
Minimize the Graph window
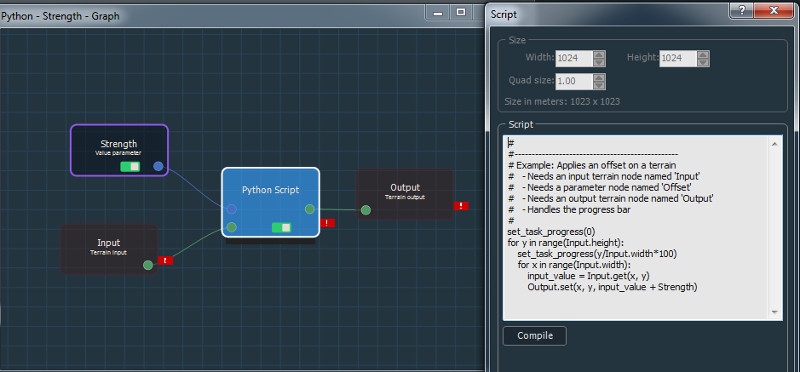(438, 13)
